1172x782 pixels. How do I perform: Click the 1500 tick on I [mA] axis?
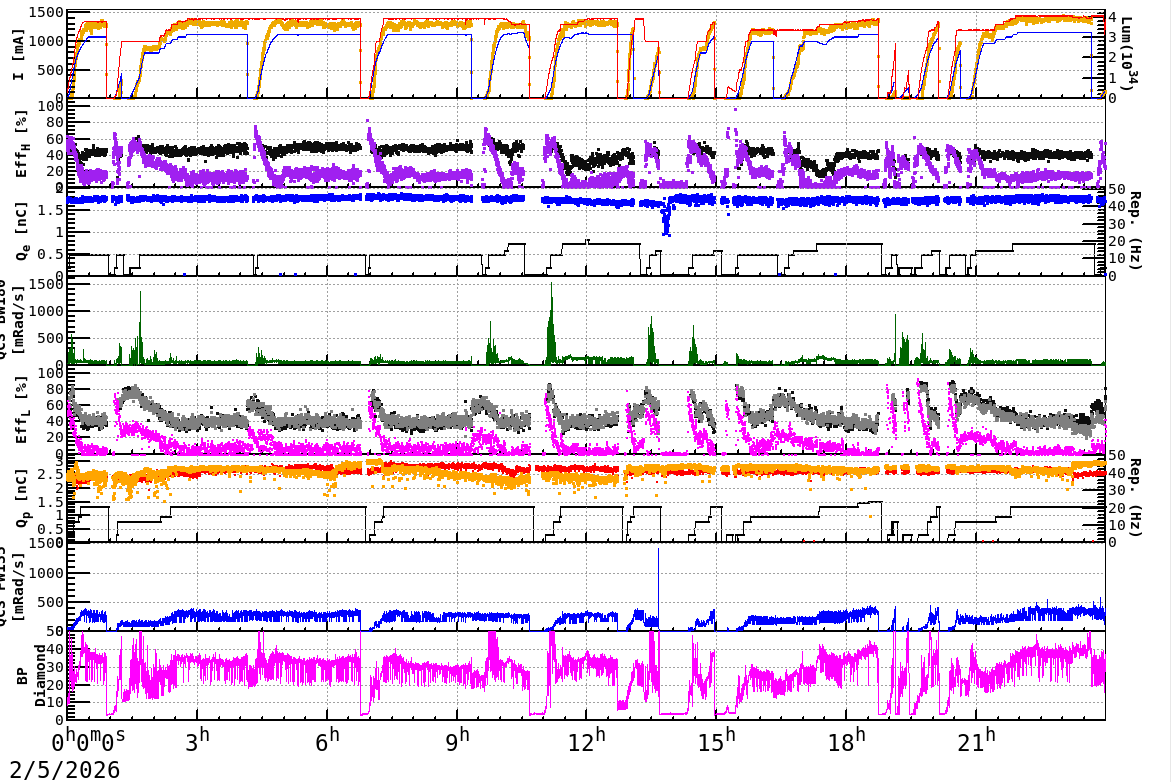click(x=46, y=13)
